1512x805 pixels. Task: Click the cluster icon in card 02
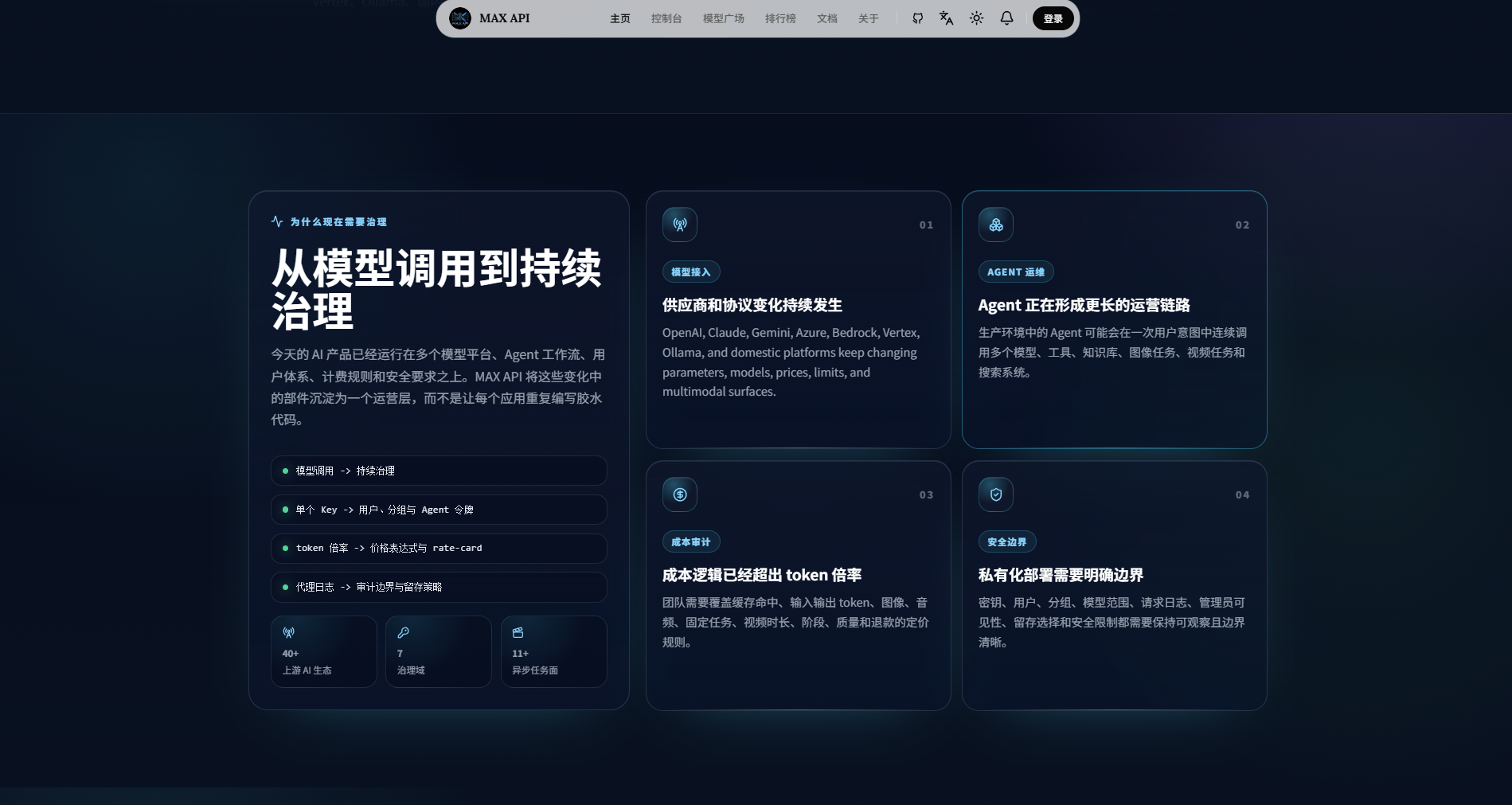click(x=996, y=225)
